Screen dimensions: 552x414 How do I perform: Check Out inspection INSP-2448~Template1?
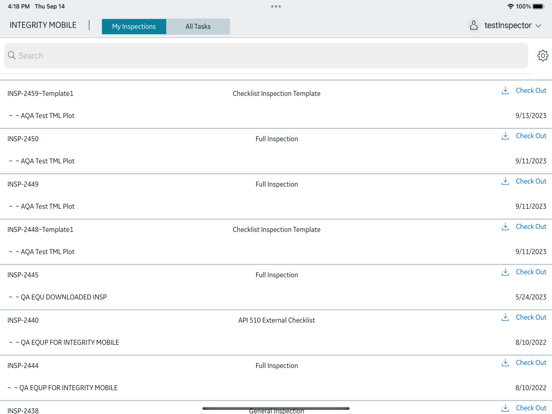pos(531,227)
